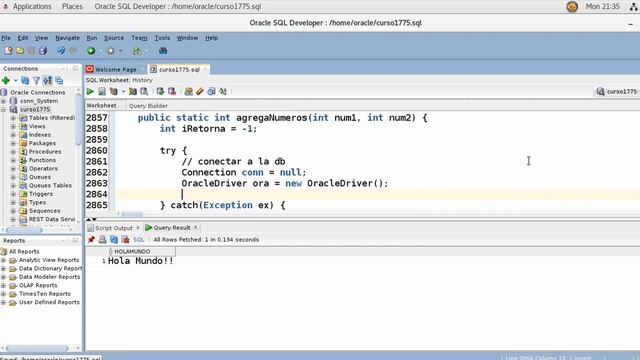
Task: Select Packages in the connections tree
Action: 42,143
